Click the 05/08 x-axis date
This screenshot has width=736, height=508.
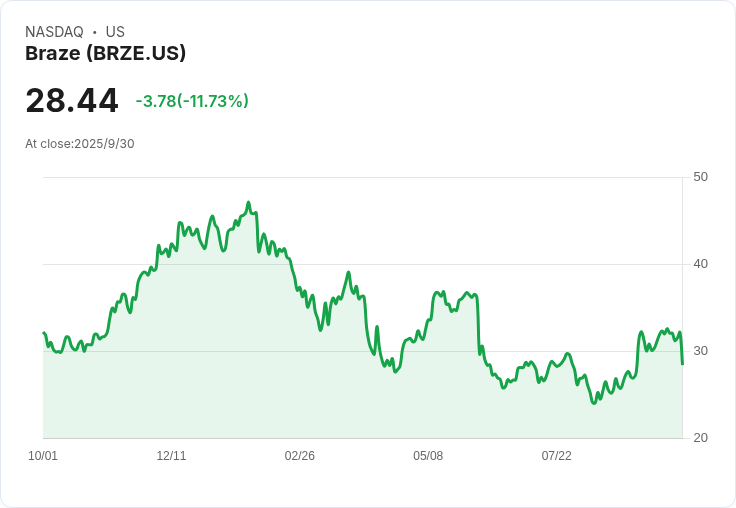(428, 456)
